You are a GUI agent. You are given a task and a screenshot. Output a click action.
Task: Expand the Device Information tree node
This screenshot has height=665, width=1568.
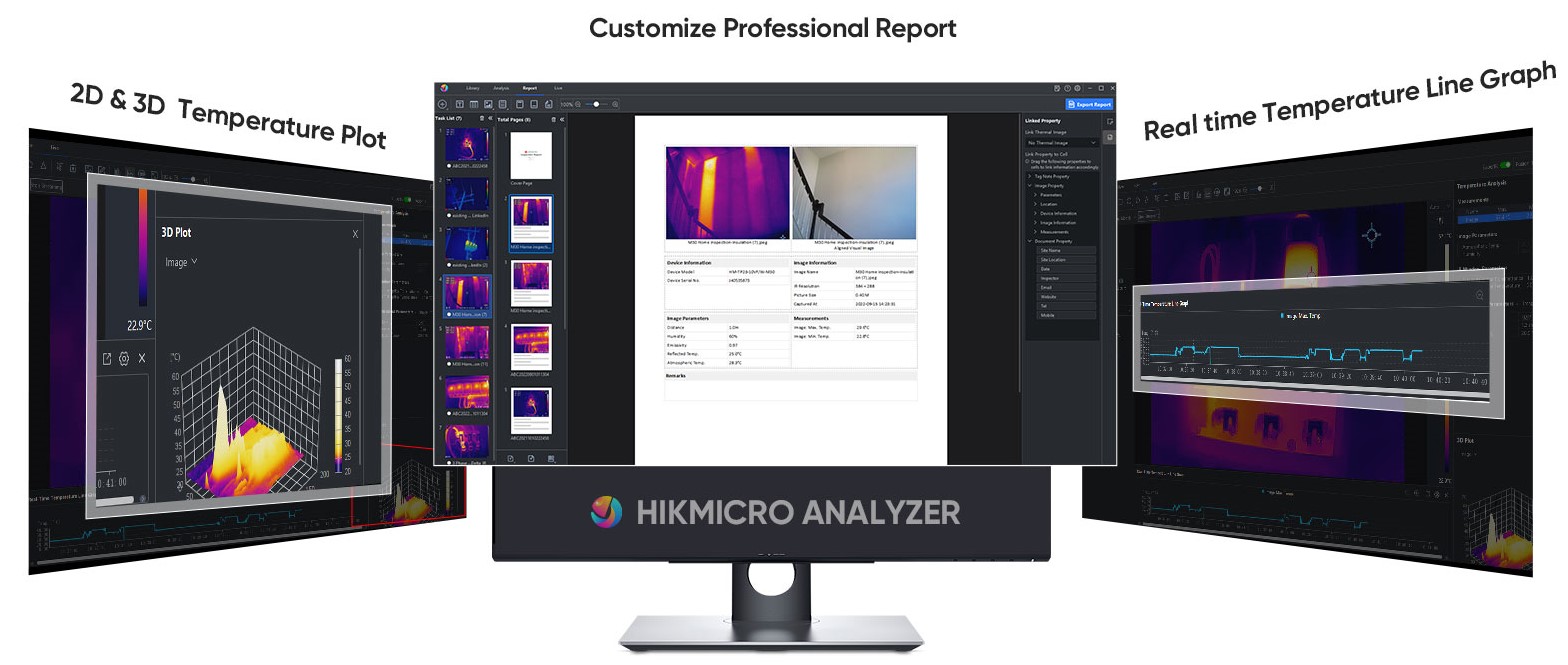(x=1036, y=213)
